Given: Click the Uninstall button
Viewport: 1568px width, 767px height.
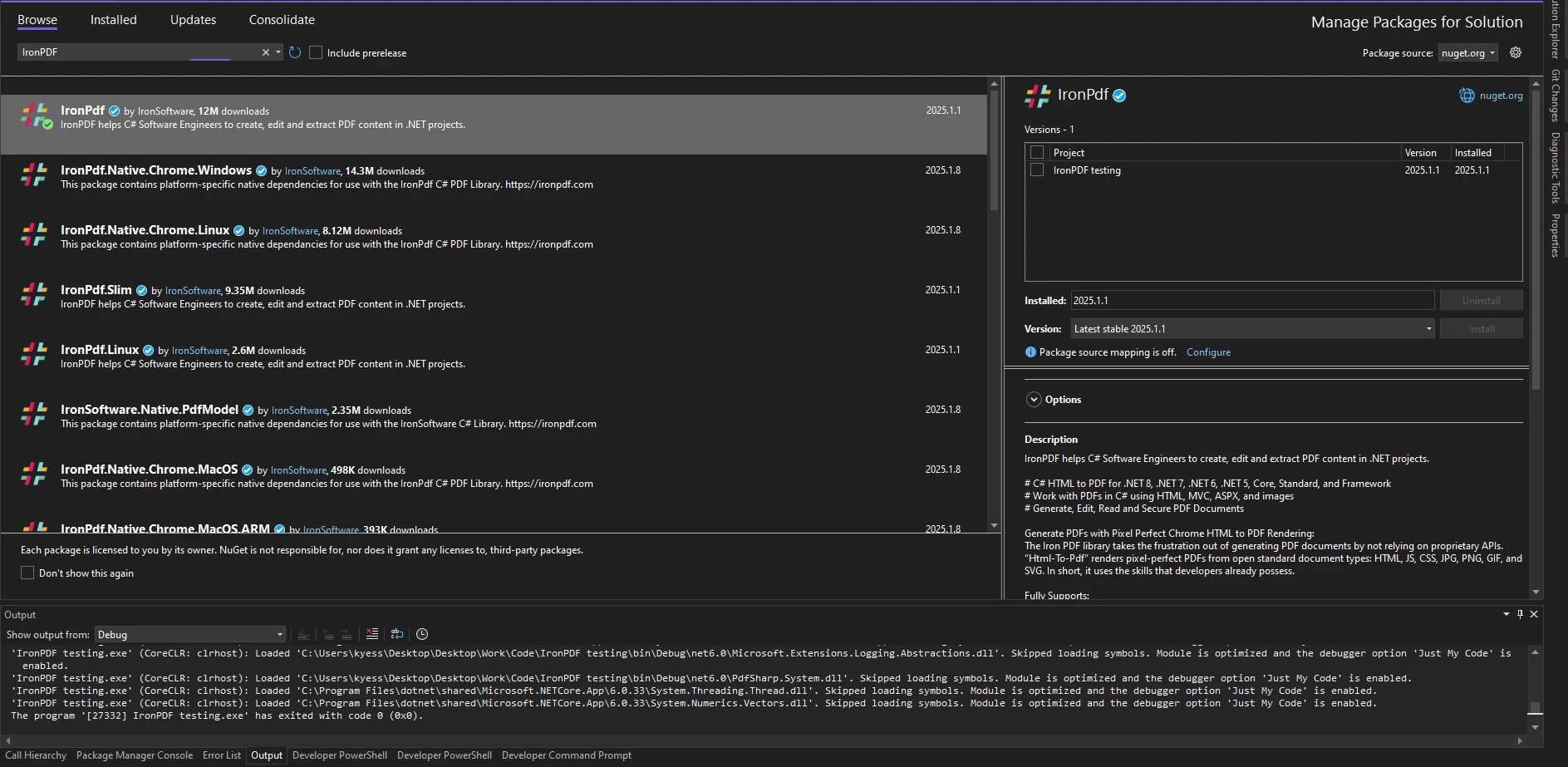Looking at the screenshot, I should (1482, 300).
